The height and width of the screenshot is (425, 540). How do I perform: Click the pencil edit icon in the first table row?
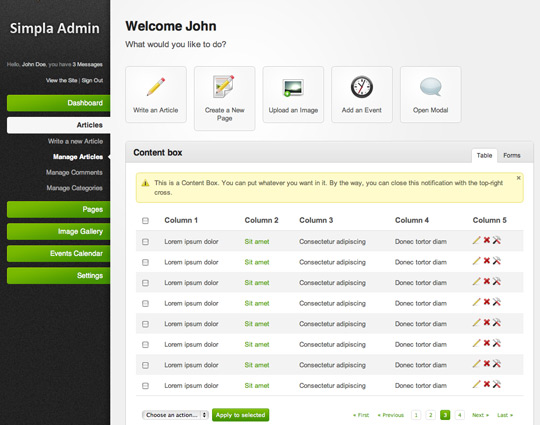(476, 240)
